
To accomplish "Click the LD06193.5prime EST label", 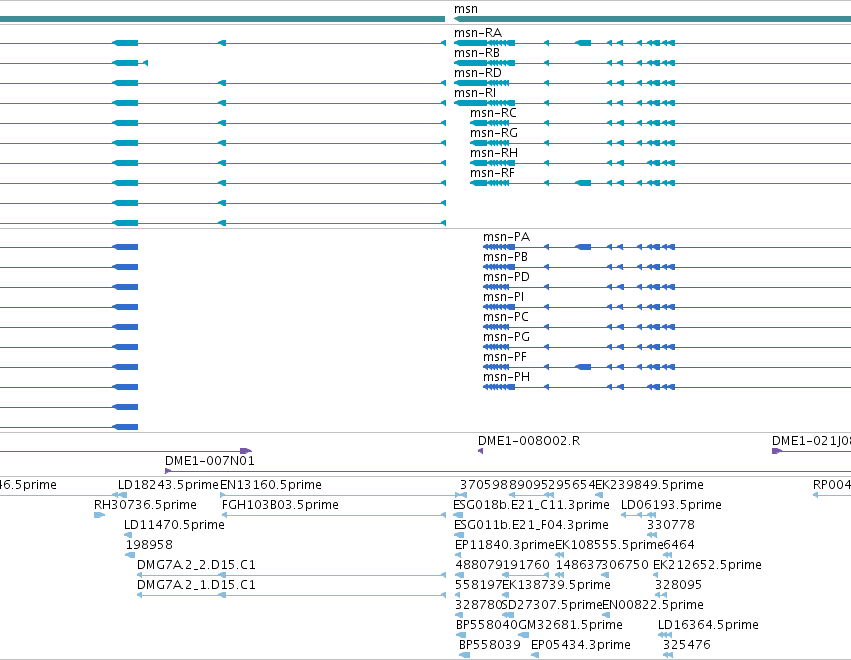I will (x=671, y=505).
